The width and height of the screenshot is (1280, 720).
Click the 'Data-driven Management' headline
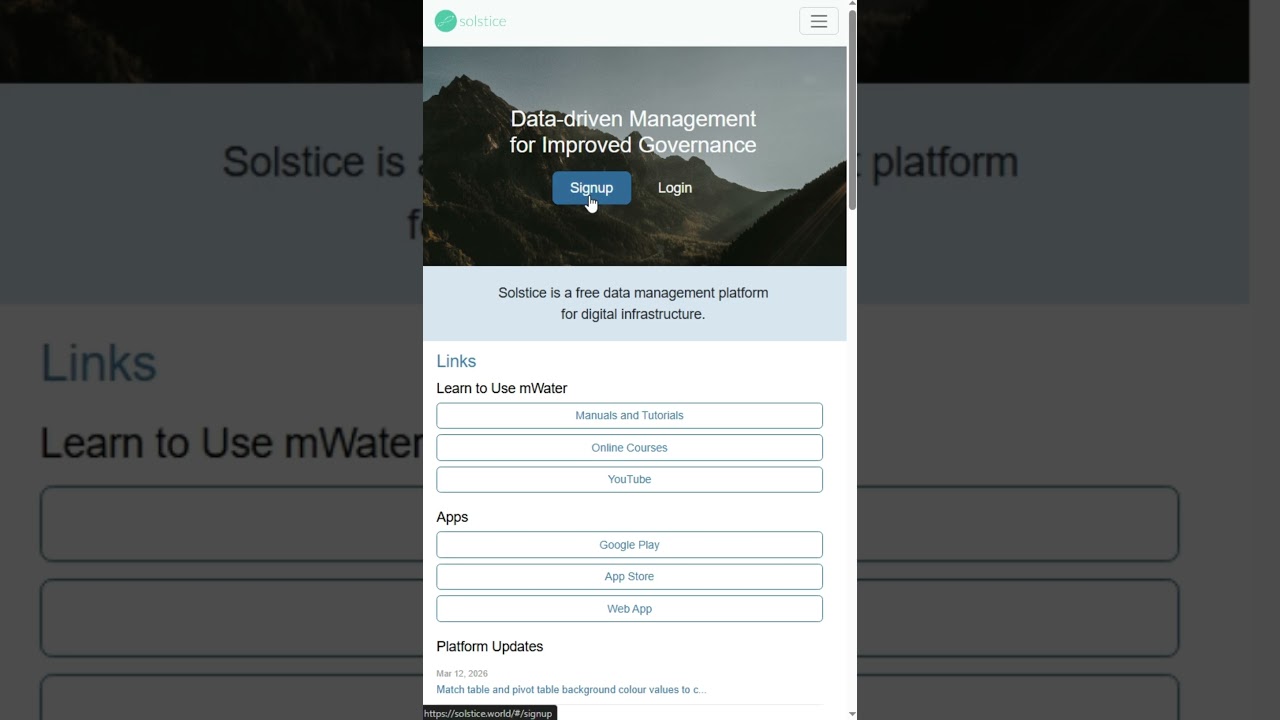[633, 119]
